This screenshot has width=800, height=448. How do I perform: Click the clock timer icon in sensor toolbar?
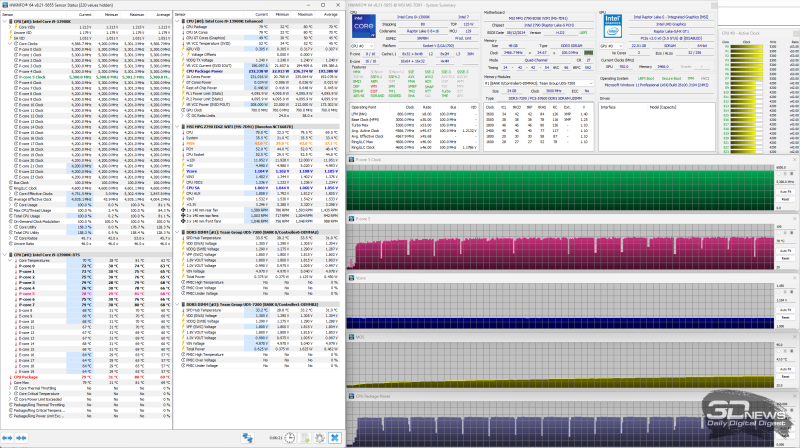coord(288,437)
